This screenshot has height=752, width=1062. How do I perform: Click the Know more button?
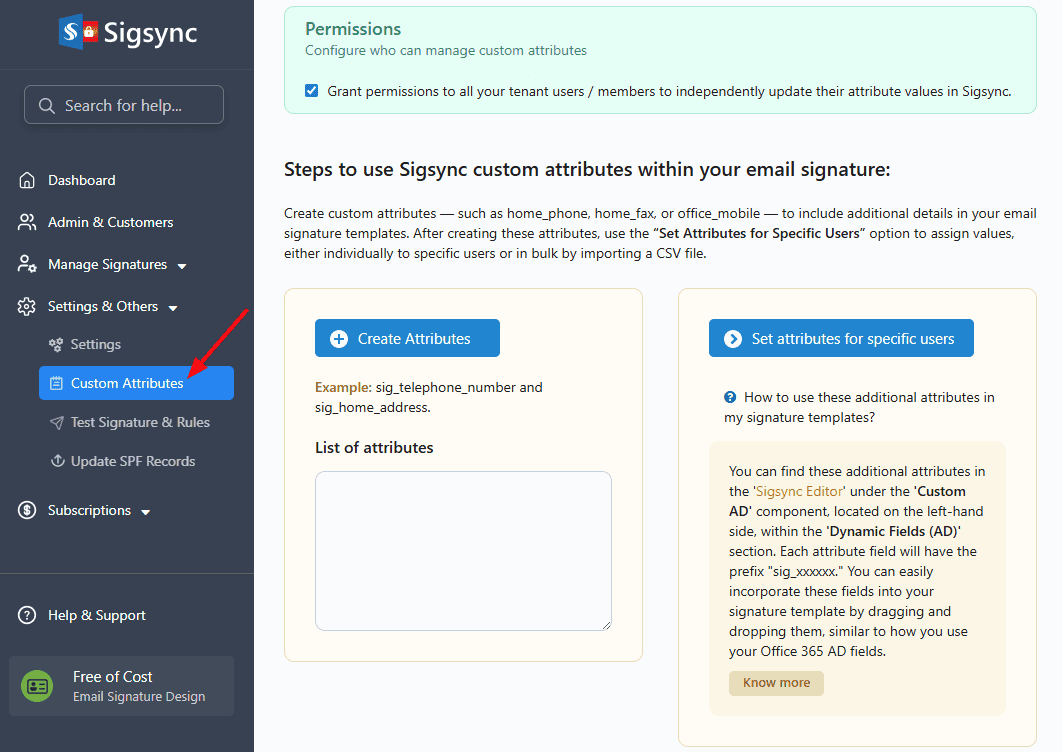[776, 683]
